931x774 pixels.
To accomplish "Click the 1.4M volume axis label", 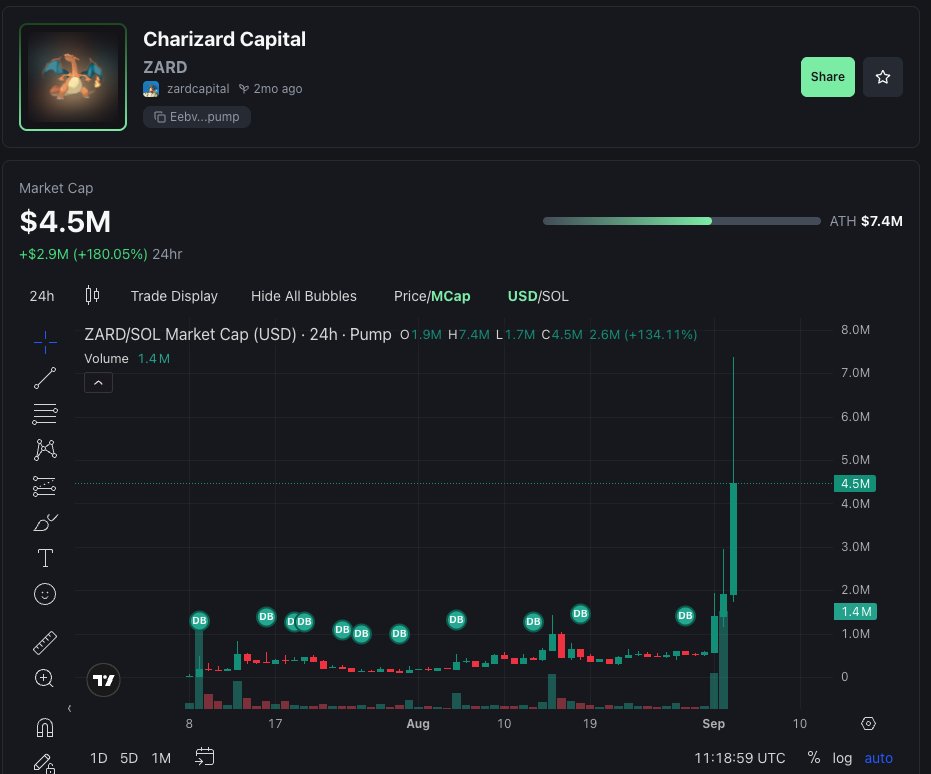I will [x=856, y=611].
